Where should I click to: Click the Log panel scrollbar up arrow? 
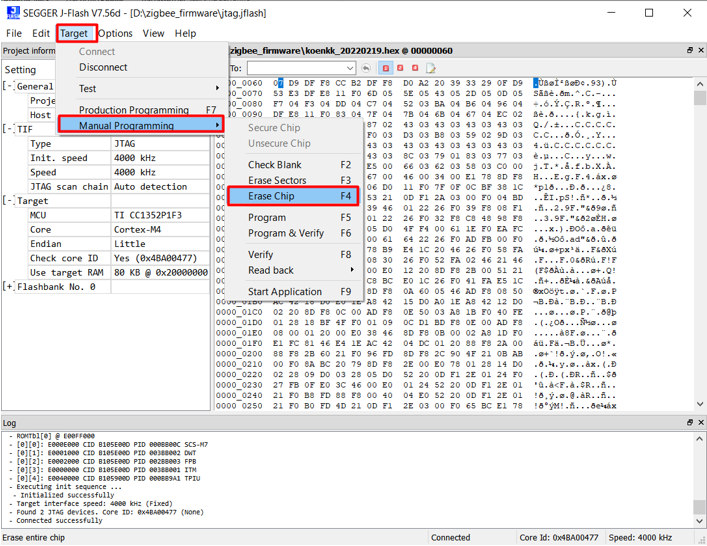(x=699, y=438)
